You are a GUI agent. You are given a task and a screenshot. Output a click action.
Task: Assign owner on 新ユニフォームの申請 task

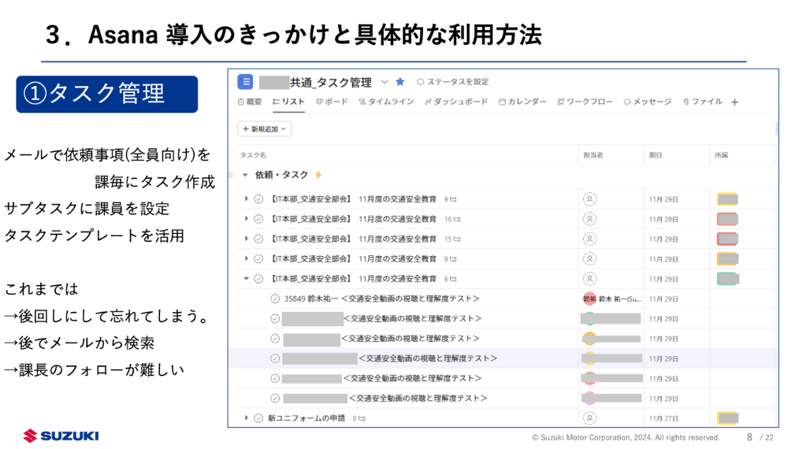click(589, 418)
